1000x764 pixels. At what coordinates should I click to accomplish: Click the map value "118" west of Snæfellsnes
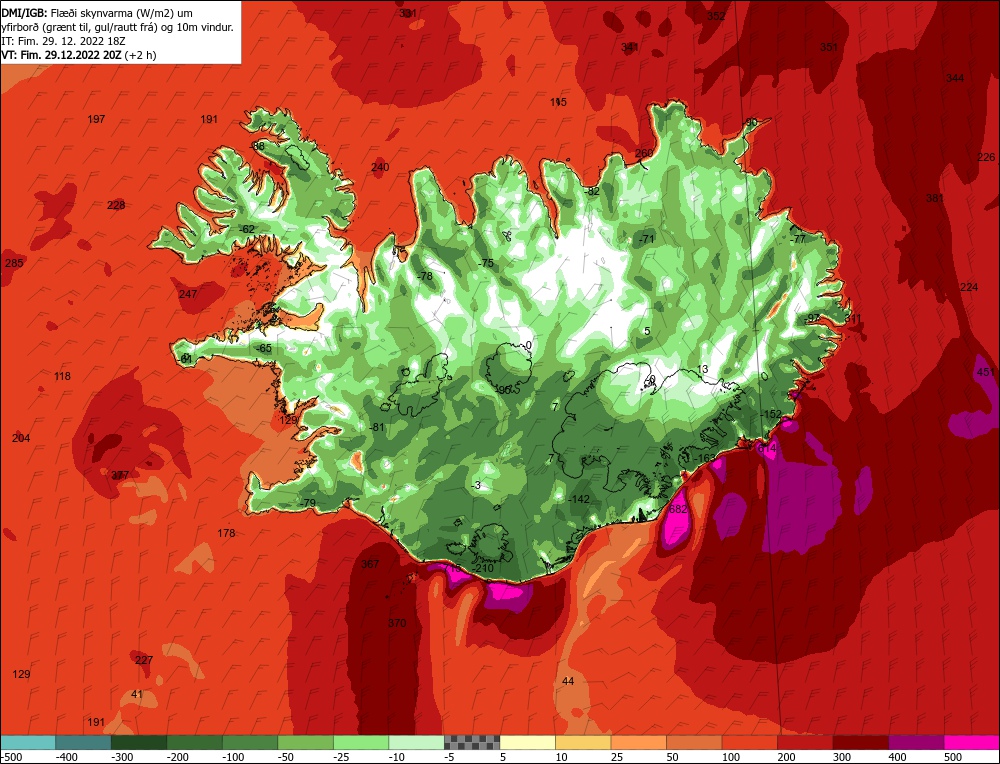pyautogui.click(x=62, y=376)
